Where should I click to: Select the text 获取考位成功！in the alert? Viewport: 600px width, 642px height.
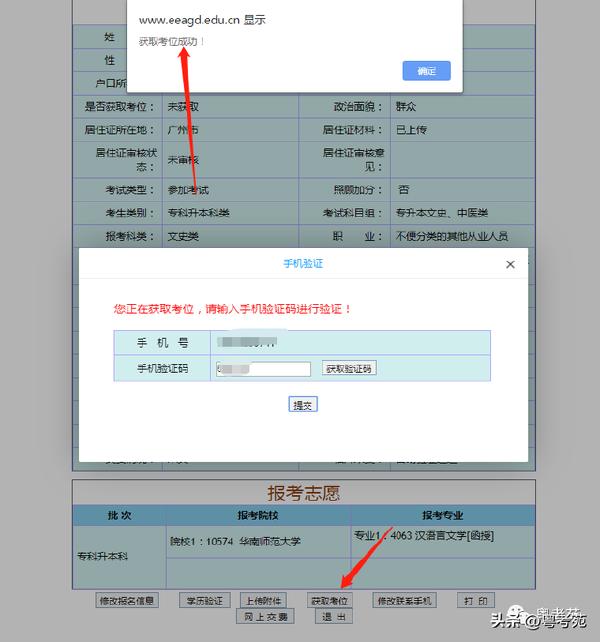171,42
